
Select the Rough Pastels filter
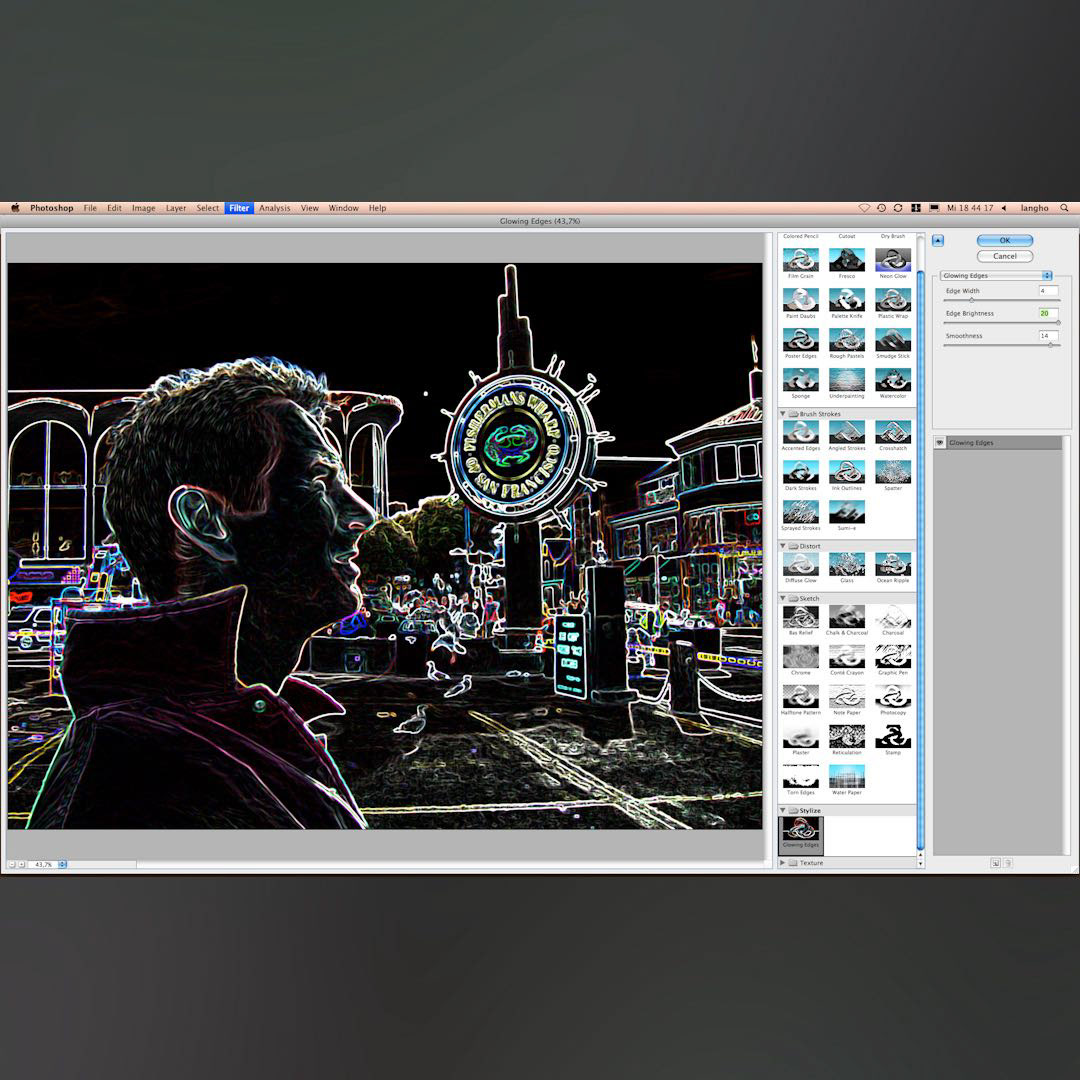coord(847,340)
